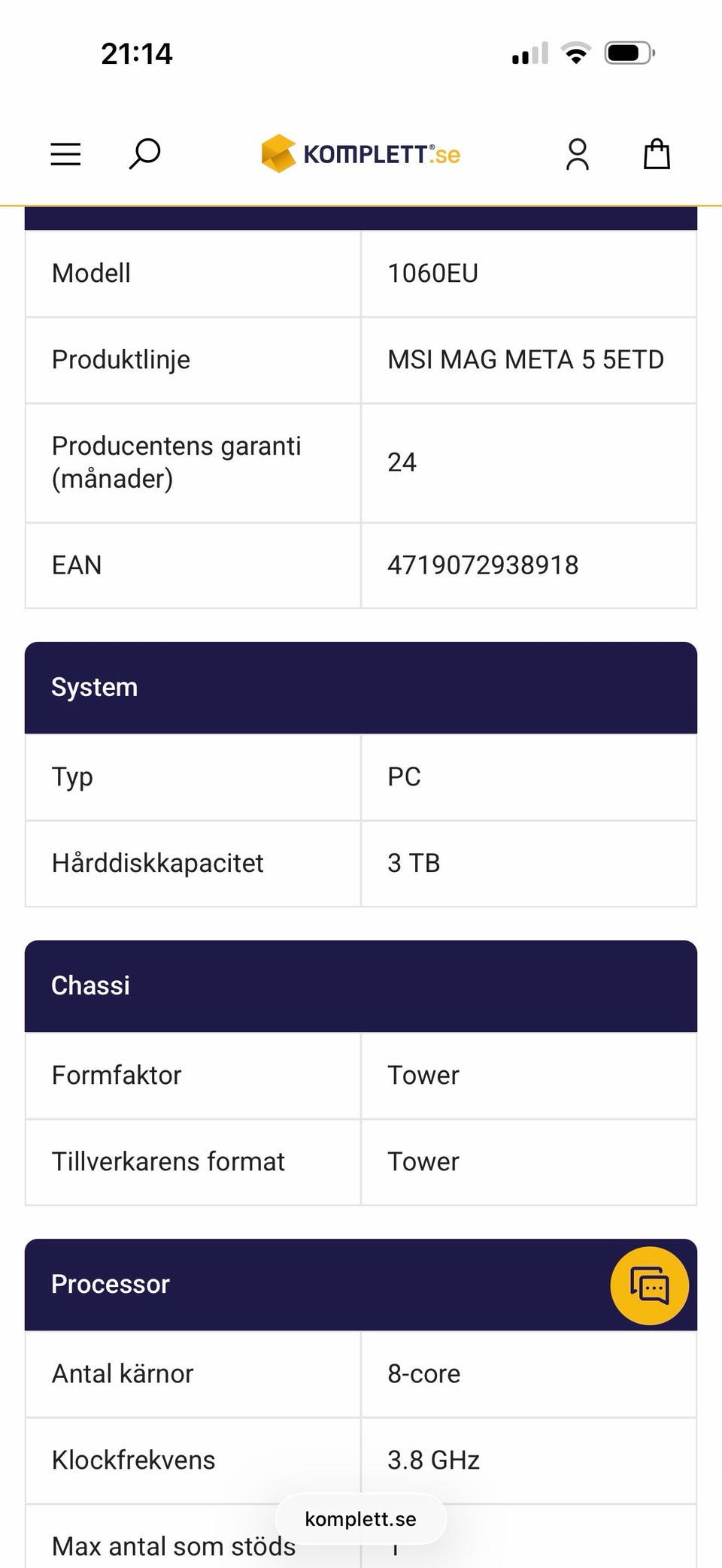Screen dimensions: 722x1568
Task: Tap the Producentens garanti row label
Action: tap(177, 462)
